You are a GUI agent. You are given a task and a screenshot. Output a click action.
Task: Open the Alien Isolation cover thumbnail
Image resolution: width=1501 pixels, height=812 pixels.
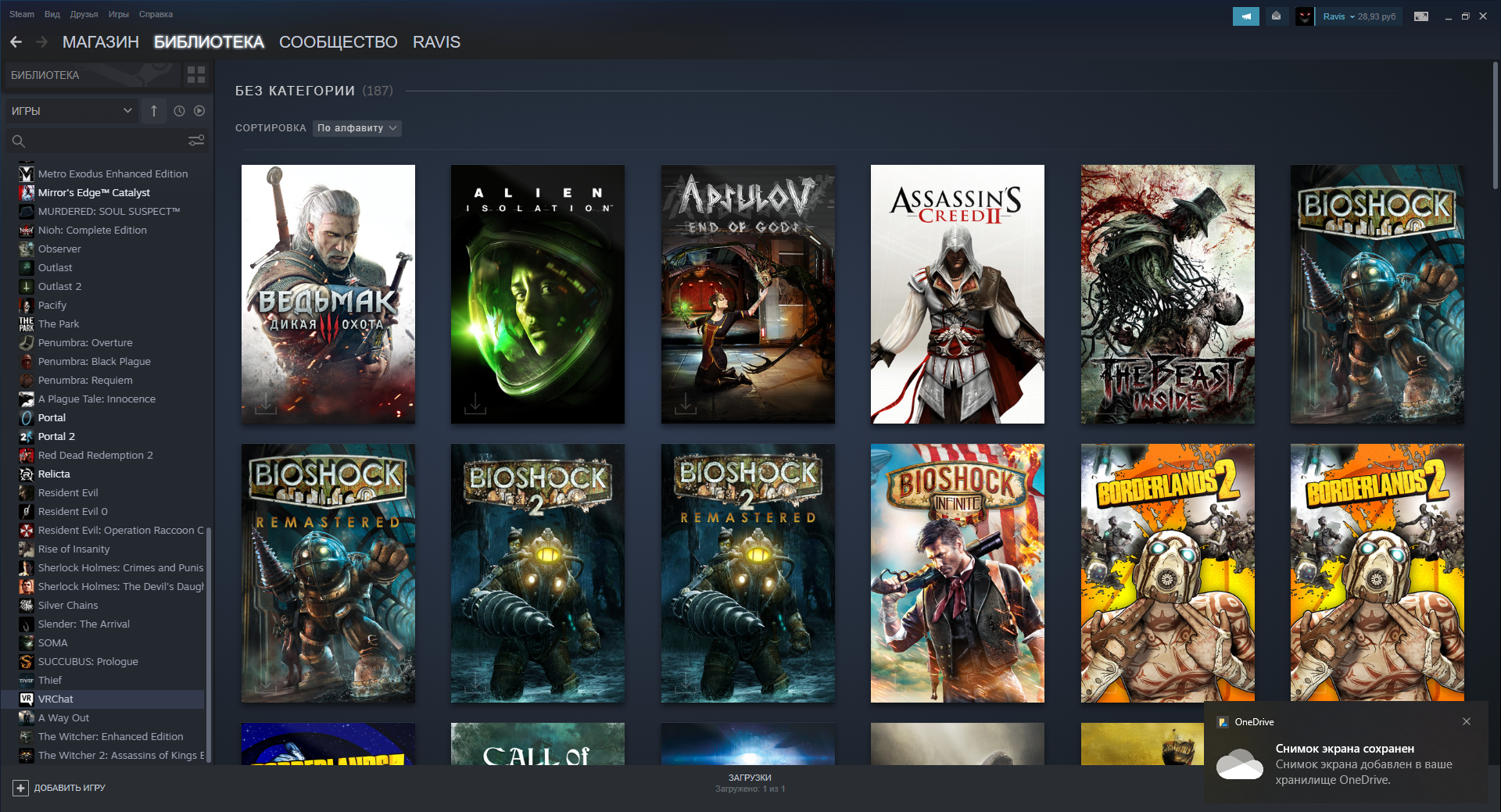tap(538, 294)
